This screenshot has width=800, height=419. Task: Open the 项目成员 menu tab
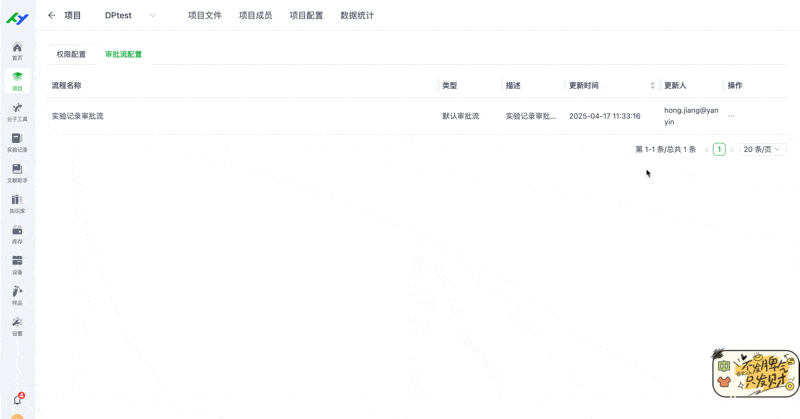click(256, 15)
